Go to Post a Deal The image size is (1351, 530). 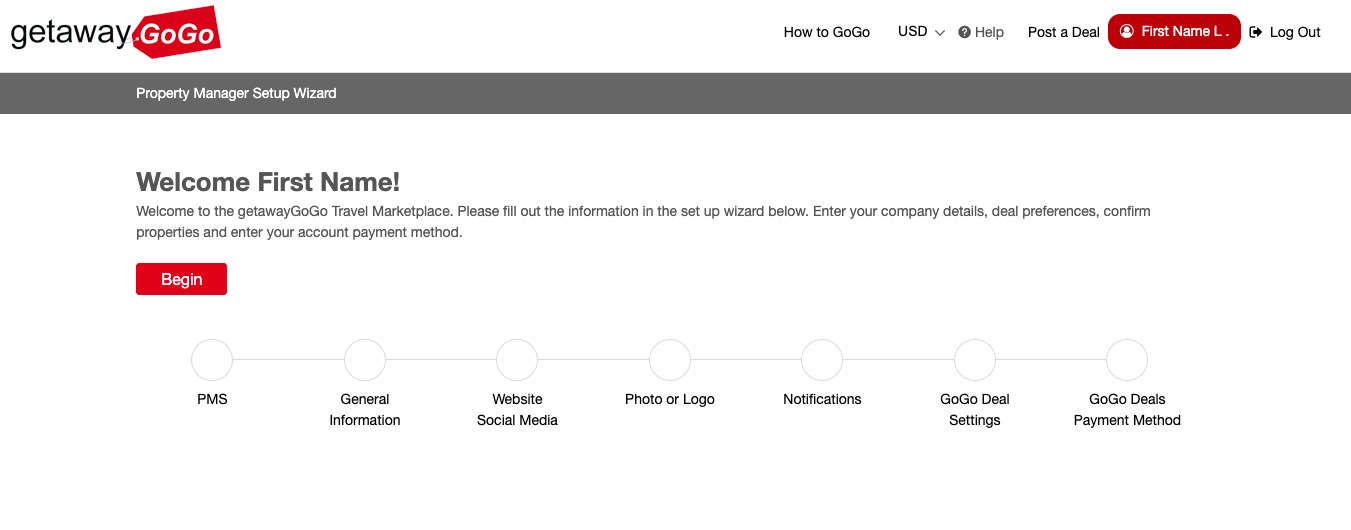tap(1064, 32)
